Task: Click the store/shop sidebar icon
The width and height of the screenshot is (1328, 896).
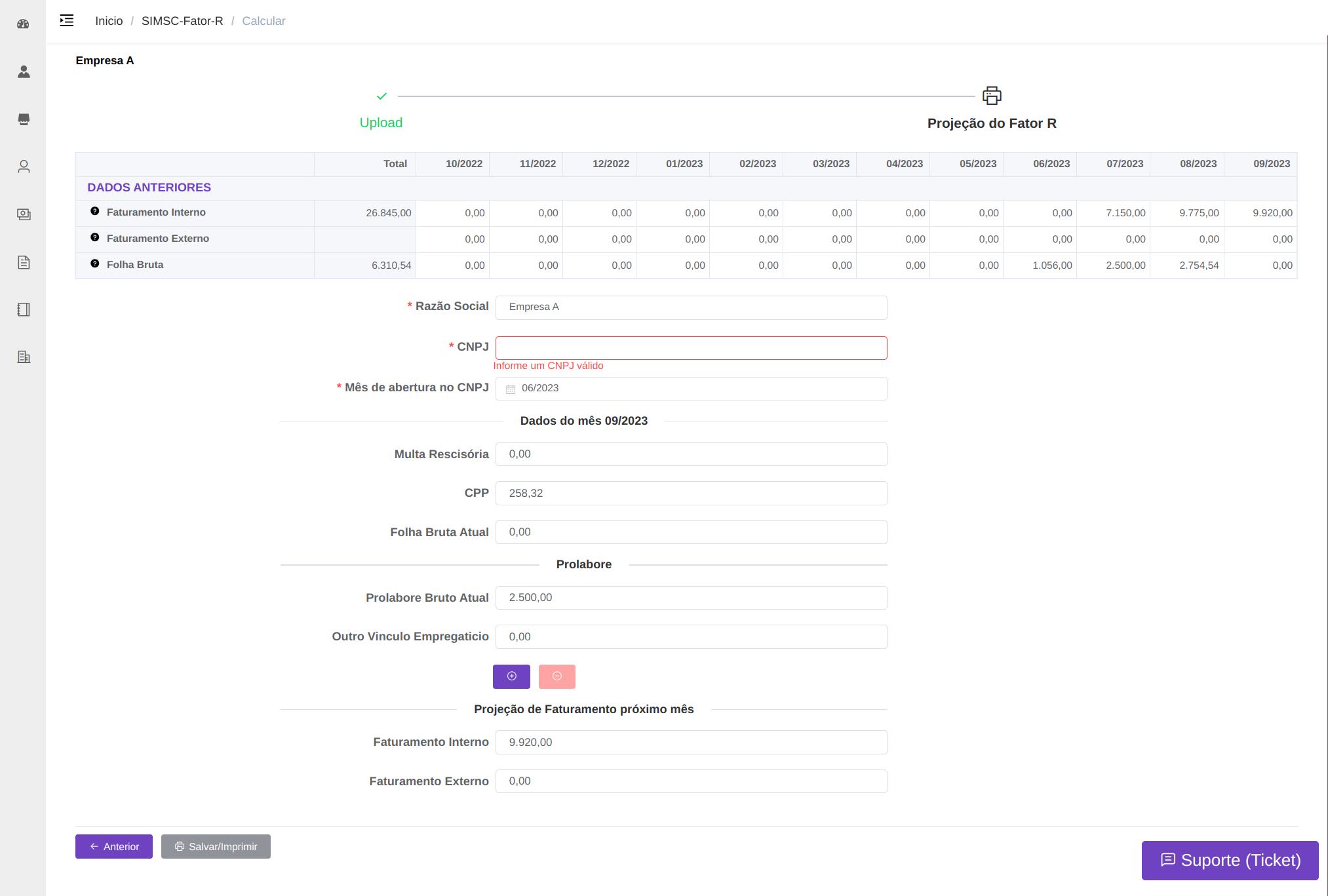Action: tap(24, 119)
